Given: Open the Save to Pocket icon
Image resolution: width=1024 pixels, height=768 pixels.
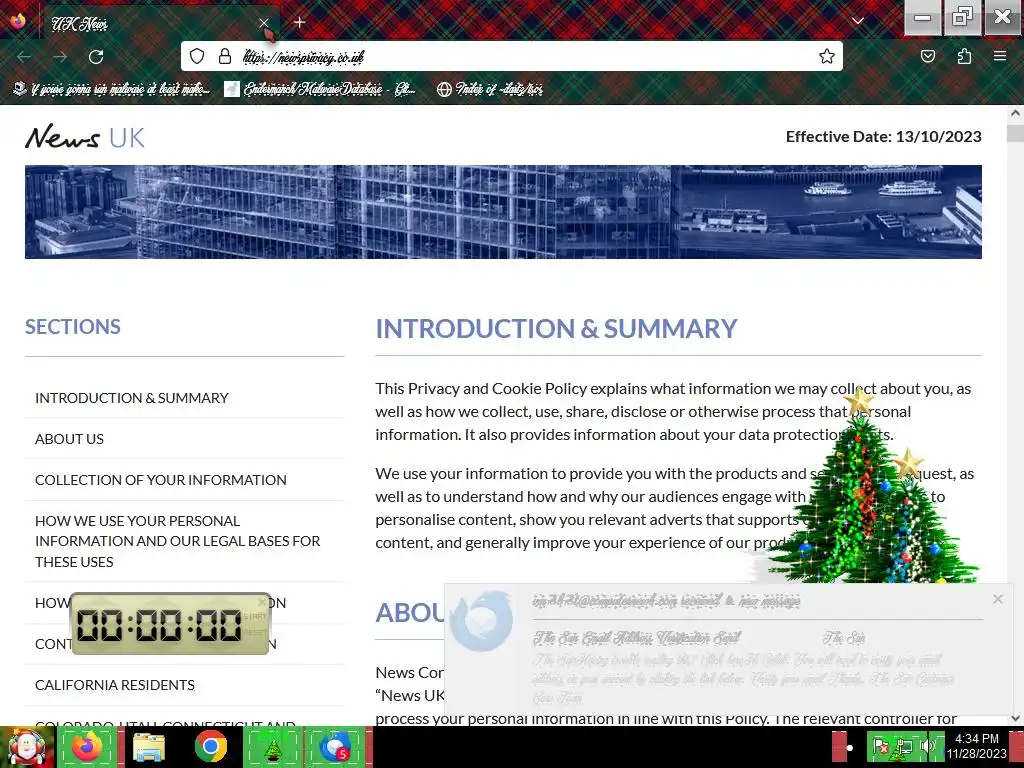Looking at the screenshot, I should (x=928, y=56).
